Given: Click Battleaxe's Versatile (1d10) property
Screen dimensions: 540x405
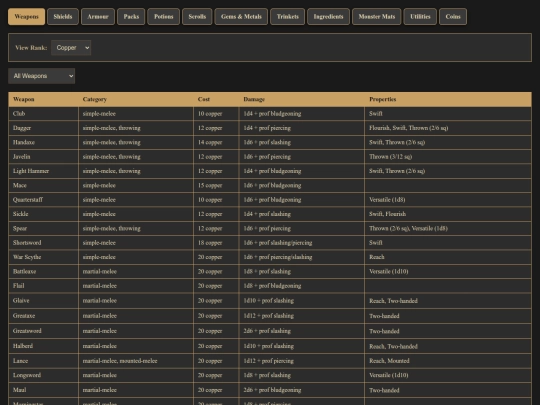Looking at the screenshot, I should 388,271.
